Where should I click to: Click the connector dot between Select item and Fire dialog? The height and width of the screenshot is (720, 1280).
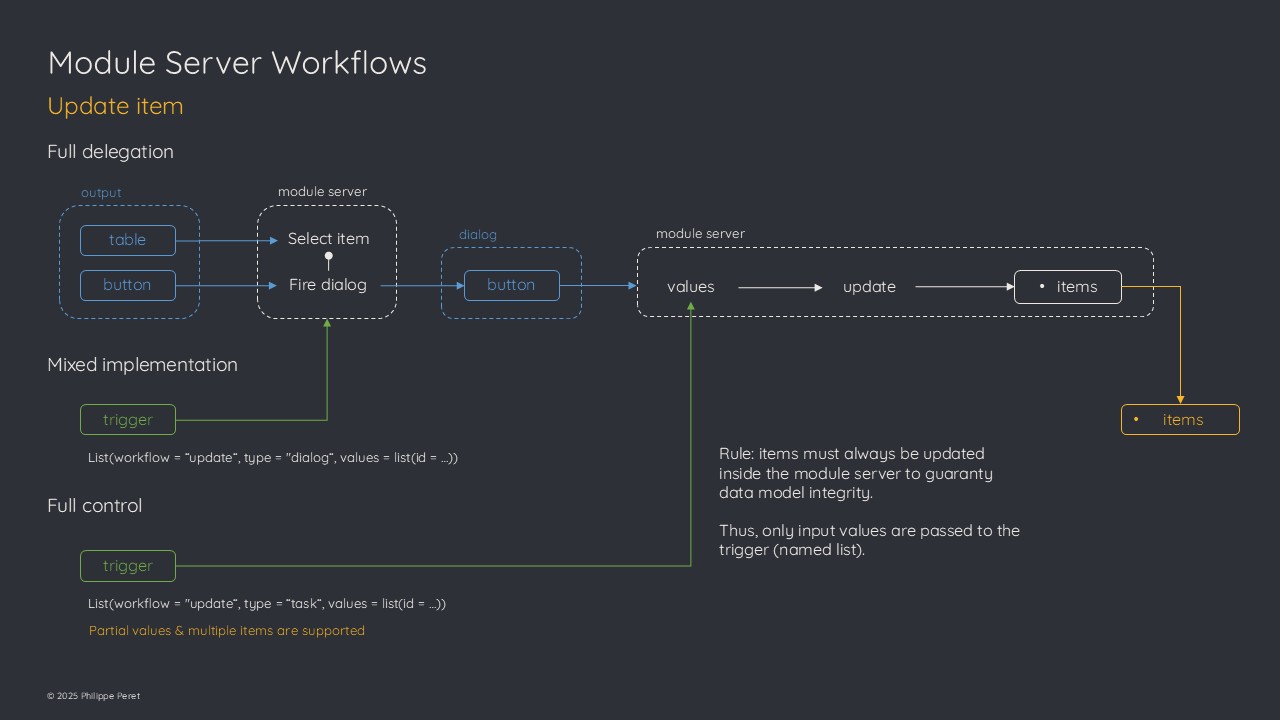(x=328, y=257)
